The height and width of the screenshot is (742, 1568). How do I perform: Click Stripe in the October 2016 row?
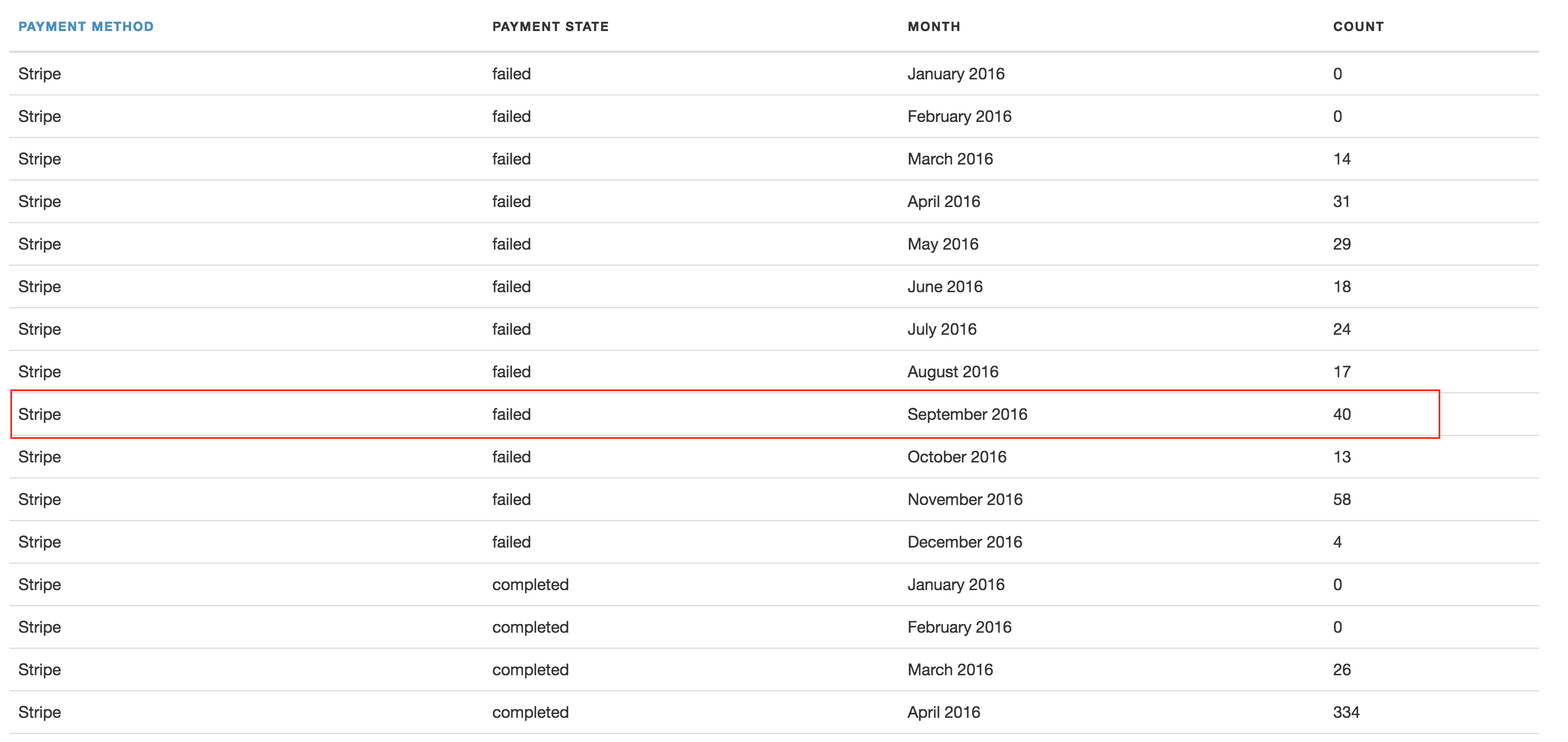40,457
